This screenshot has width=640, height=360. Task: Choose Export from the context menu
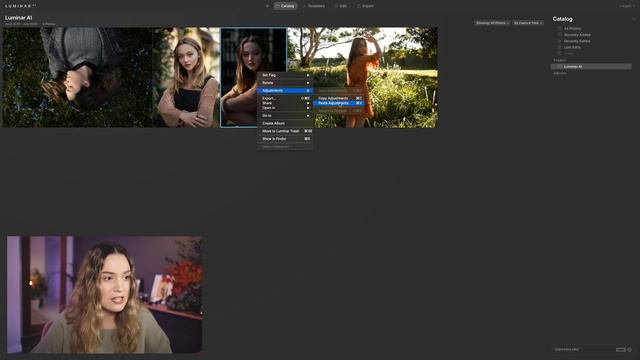point(285,98)
